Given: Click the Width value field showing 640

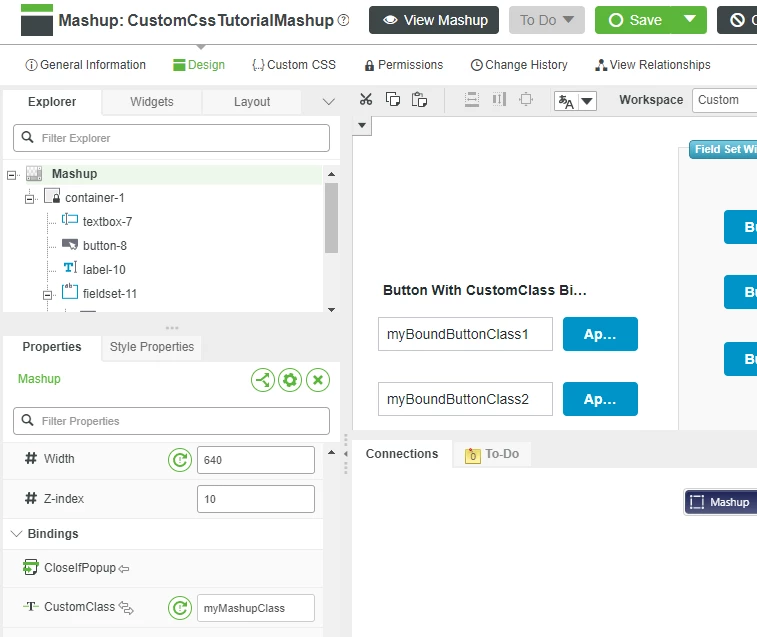Looking at the screenshot, I should 256,460.
